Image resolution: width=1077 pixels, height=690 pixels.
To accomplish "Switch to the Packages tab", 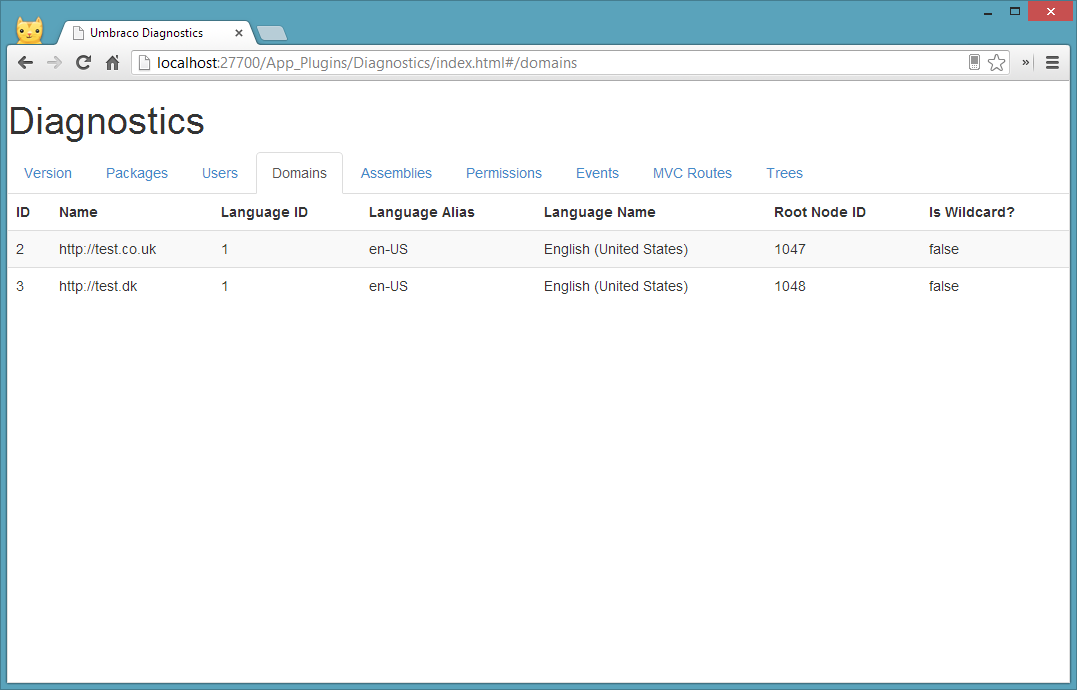I will click(137, 173).
